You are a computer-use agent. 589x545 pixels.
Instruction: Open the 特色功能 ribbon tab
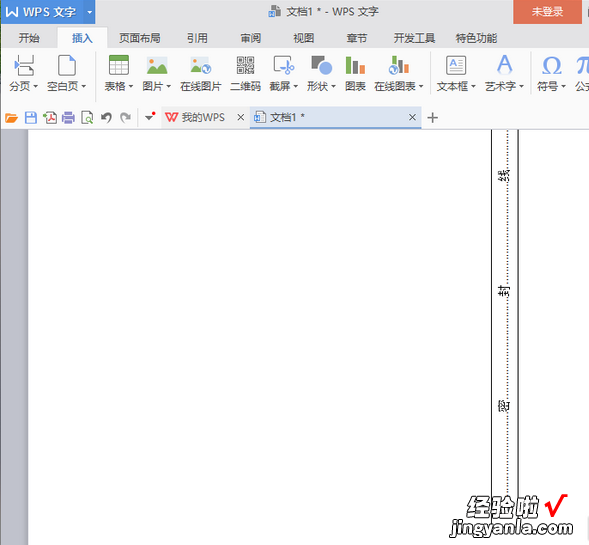click(x=476, y=38)
